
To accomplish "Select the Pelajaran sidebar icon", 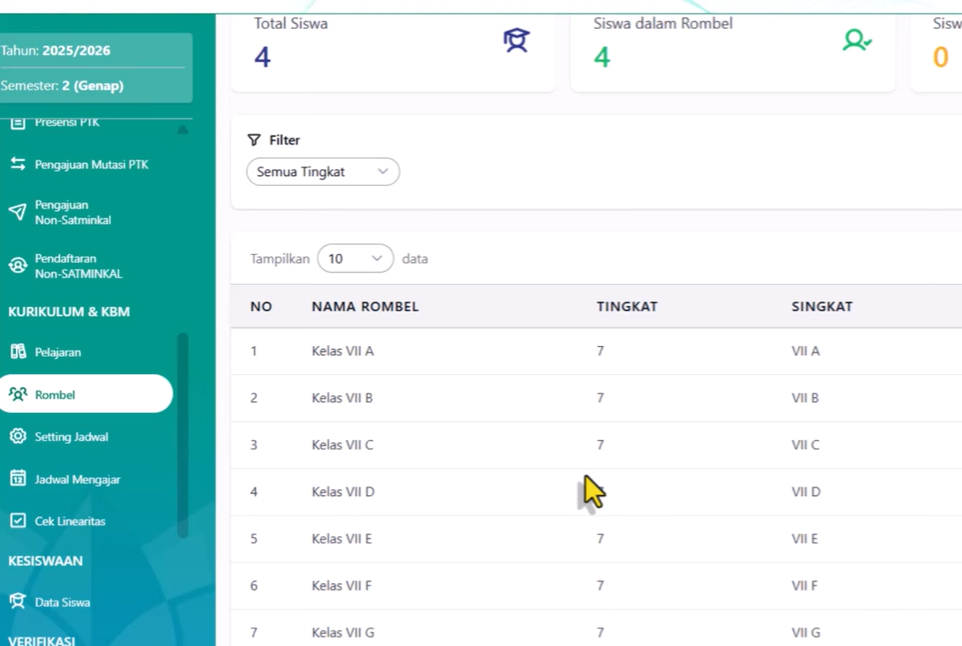I will click(x=18, y=352).
